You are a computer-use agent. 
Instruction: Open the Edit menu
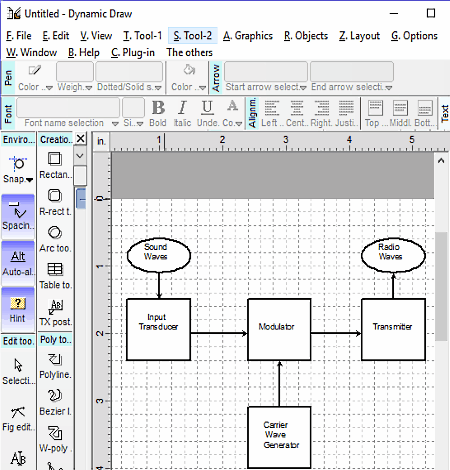(x=56, y=36)
